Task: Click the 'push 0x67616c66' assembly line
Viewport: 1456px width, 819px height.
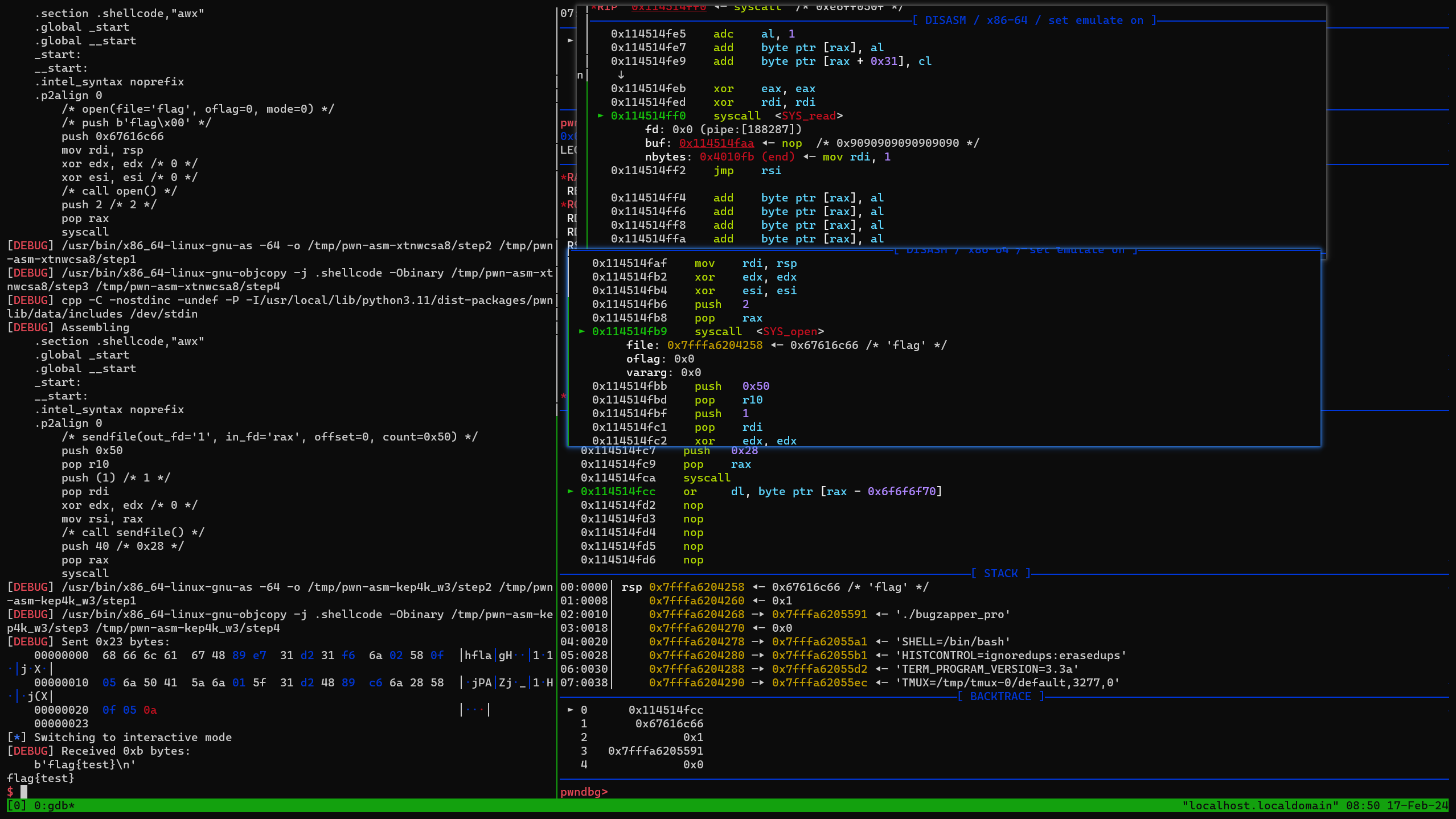Action: pos(112,136)
